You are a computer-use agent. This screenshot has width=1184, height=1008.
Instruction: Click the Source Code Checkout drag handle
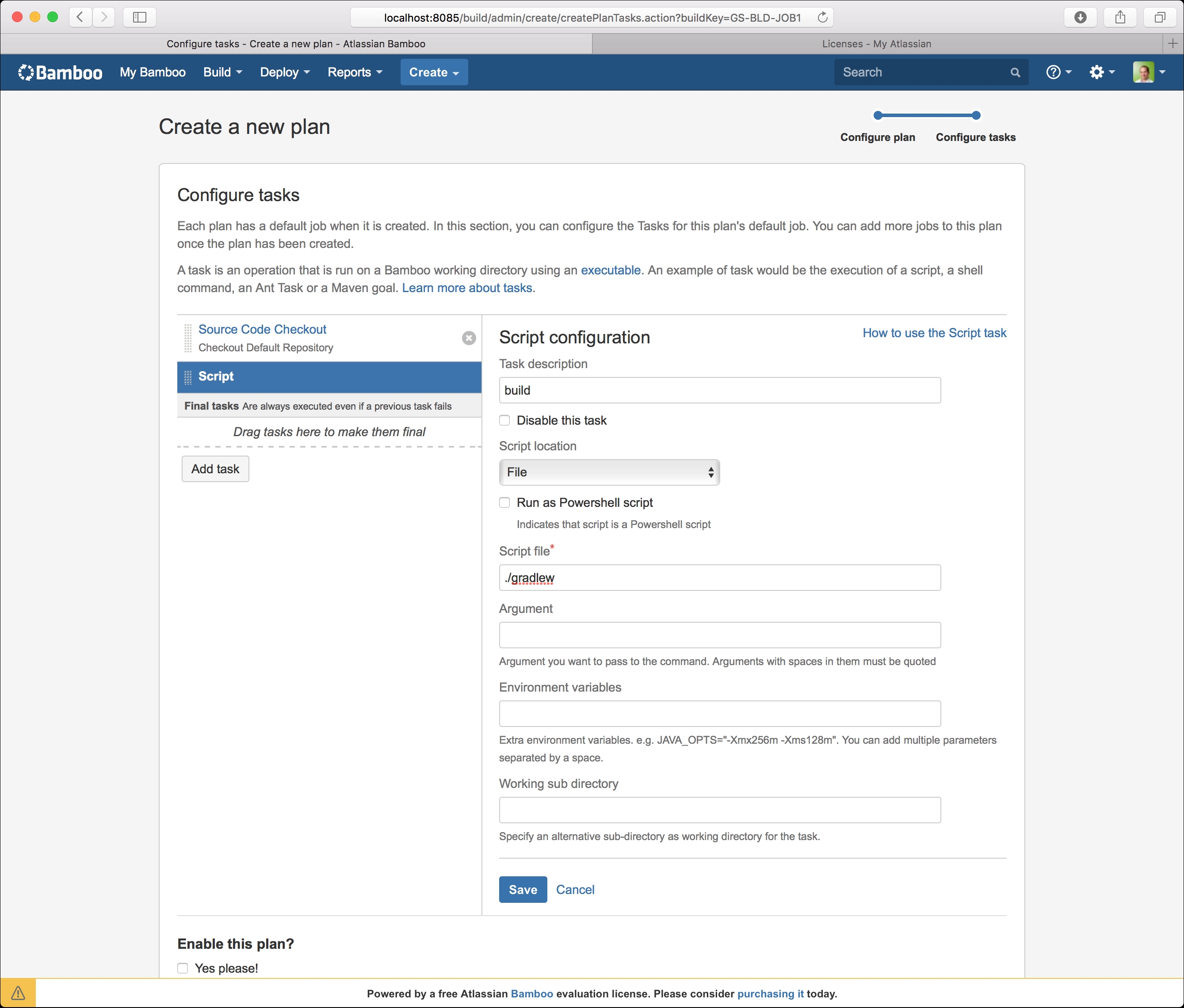(187, 338)
